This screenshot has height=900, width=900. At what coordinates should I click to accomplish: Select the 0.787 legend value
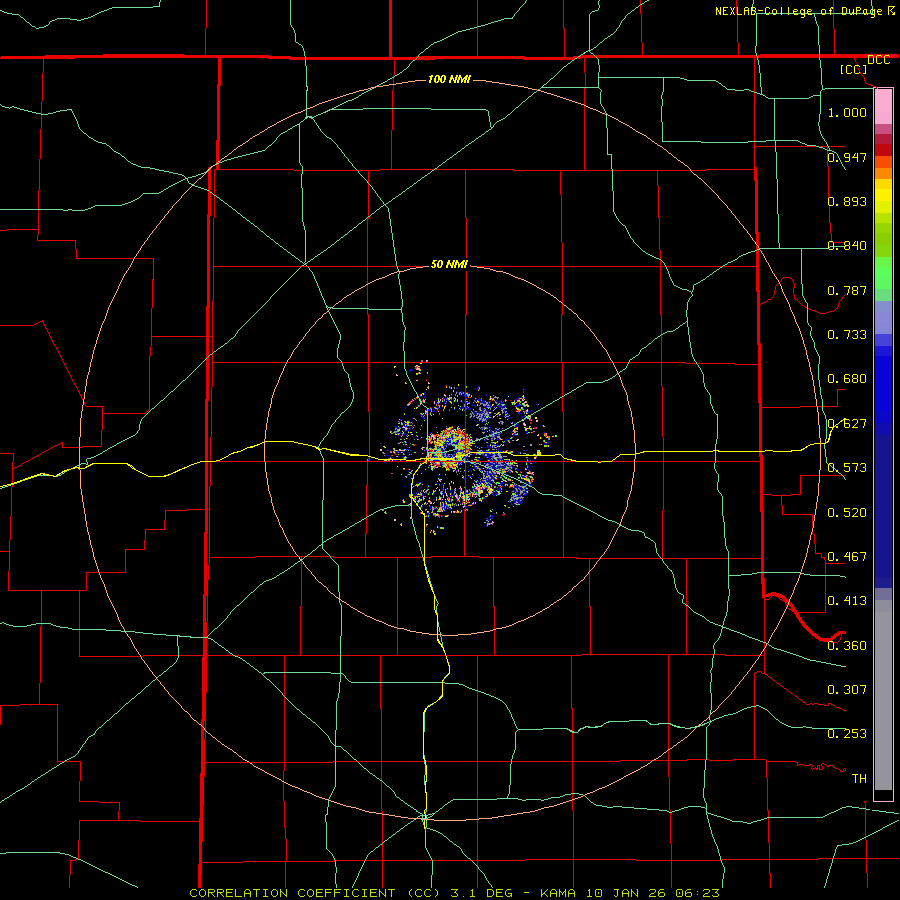coord(847,290)
